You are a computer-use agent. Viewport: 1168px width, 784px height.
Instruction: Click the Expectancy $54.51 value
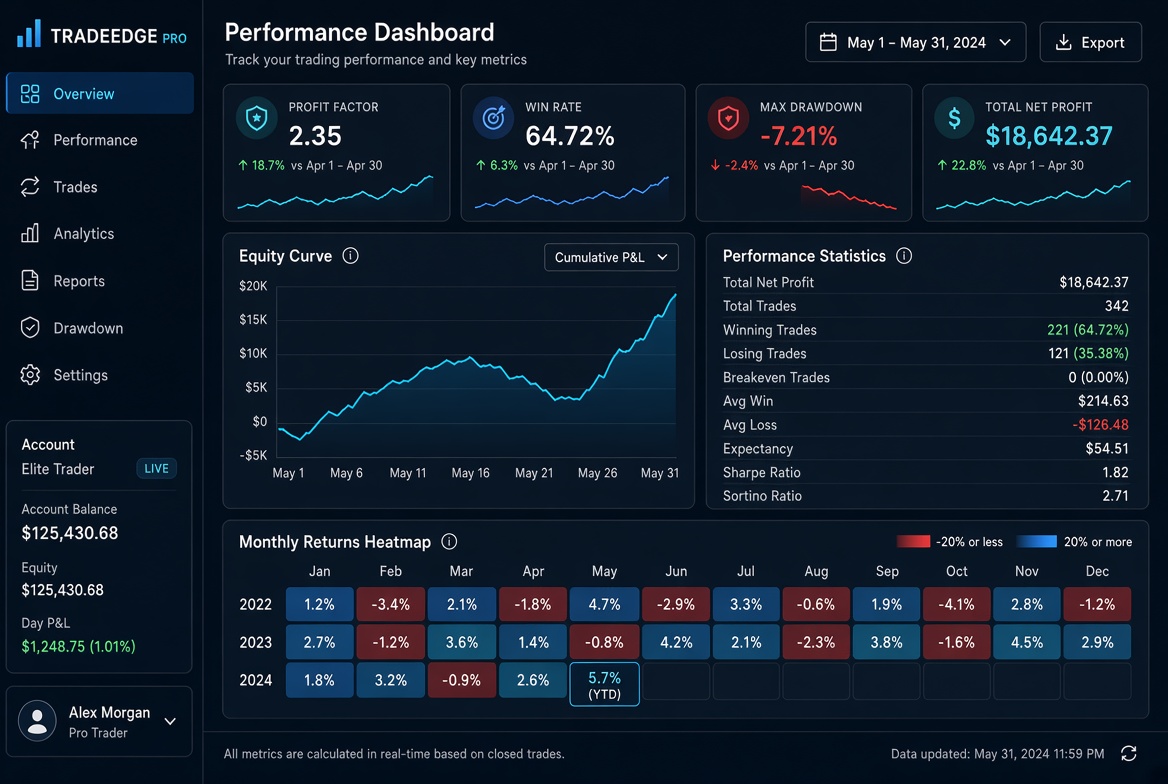click(x=1107, y=449)
